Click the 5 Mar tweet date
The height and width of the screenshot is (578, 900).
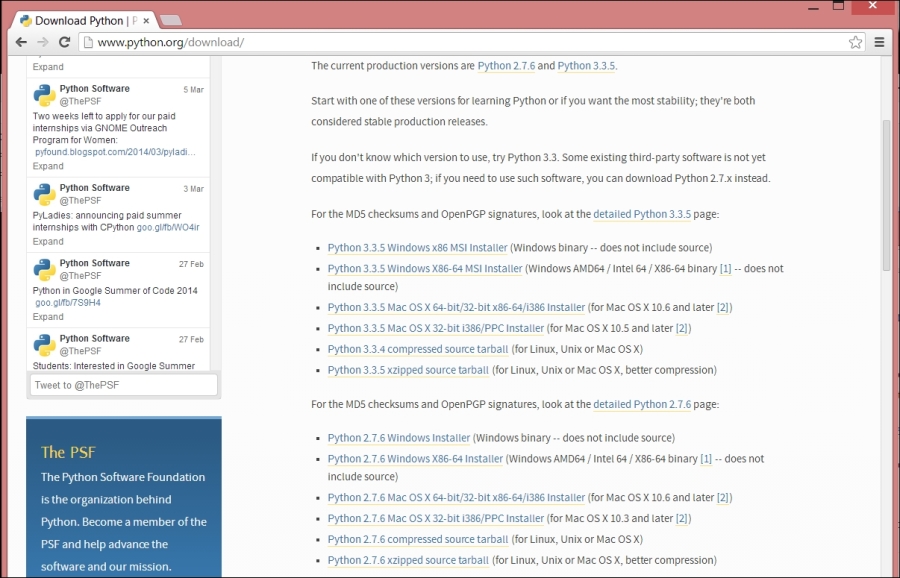193,90
